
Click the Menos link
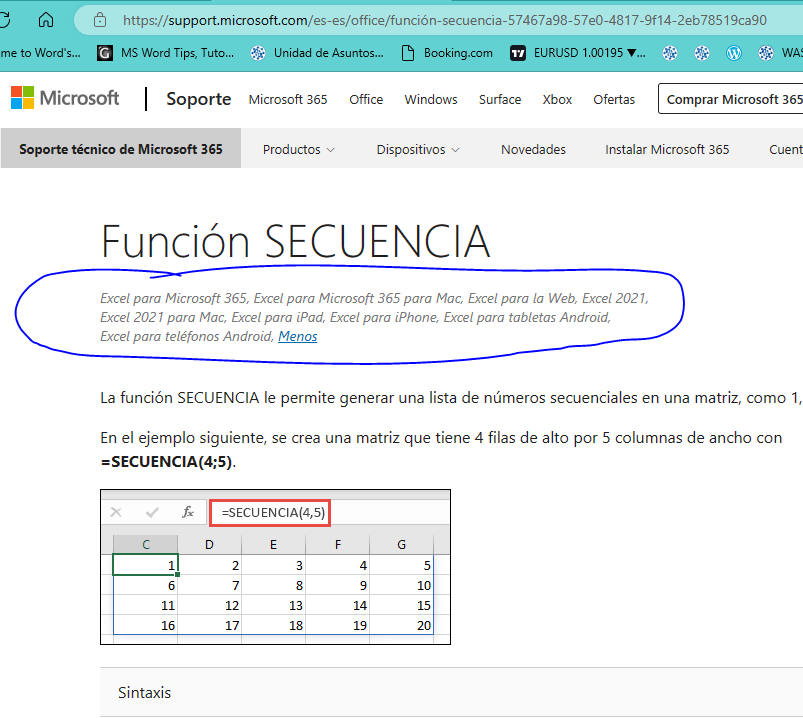(298, 336)
